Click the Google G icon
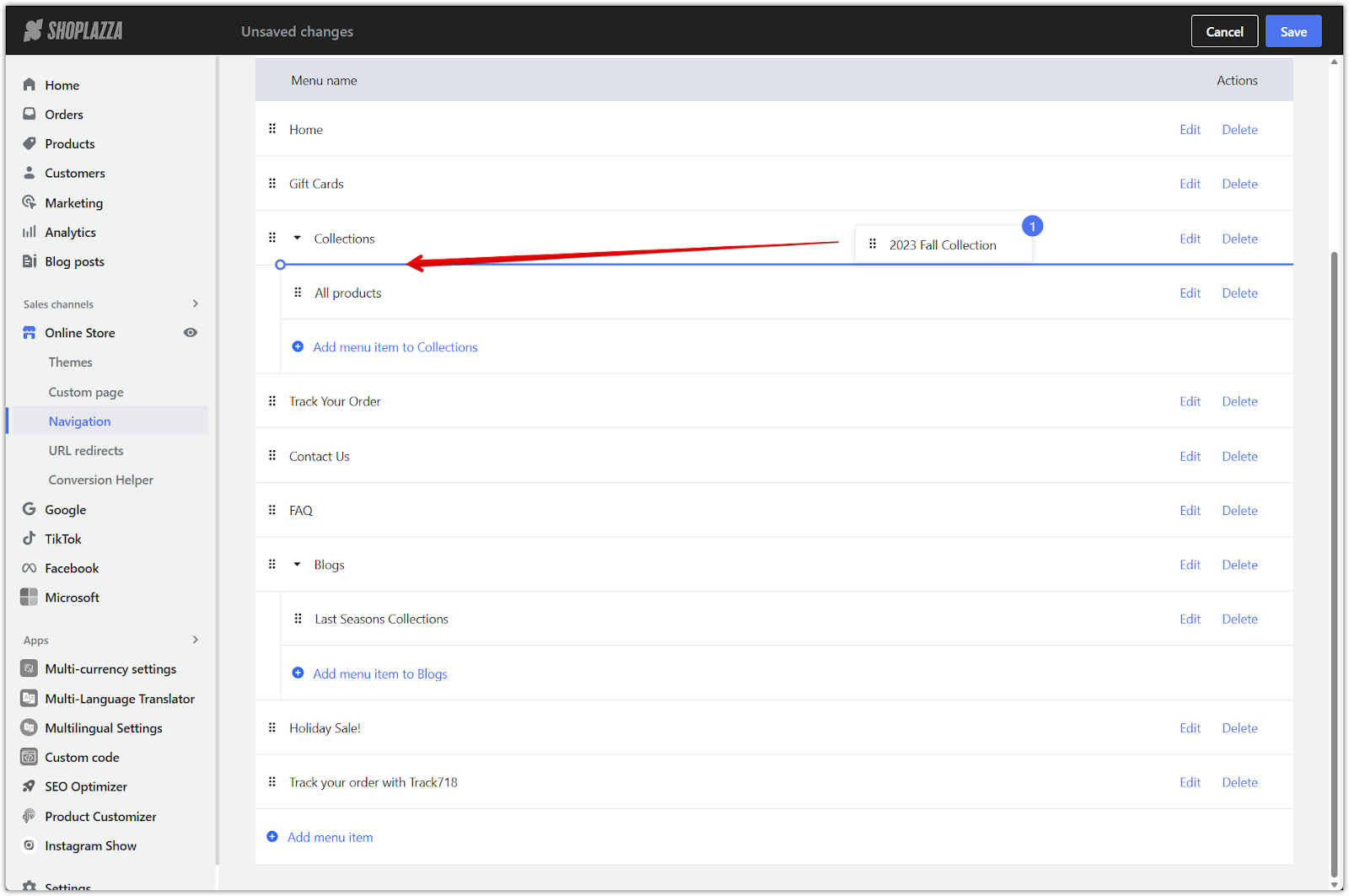This screenshot has width=1349, height=896. click(30, 509)
